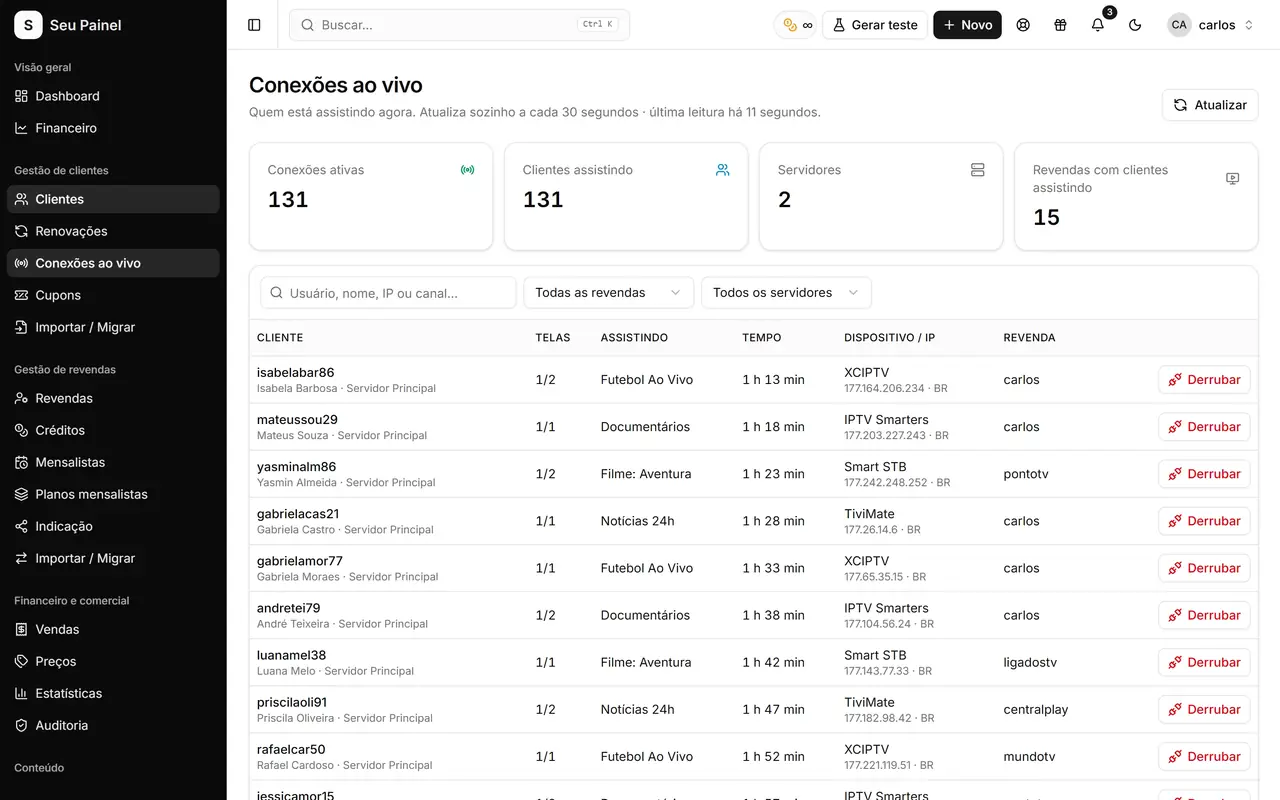1280x800 pixels.
Task: Open Dashboard in the sidebar
Action: (113, 96)
